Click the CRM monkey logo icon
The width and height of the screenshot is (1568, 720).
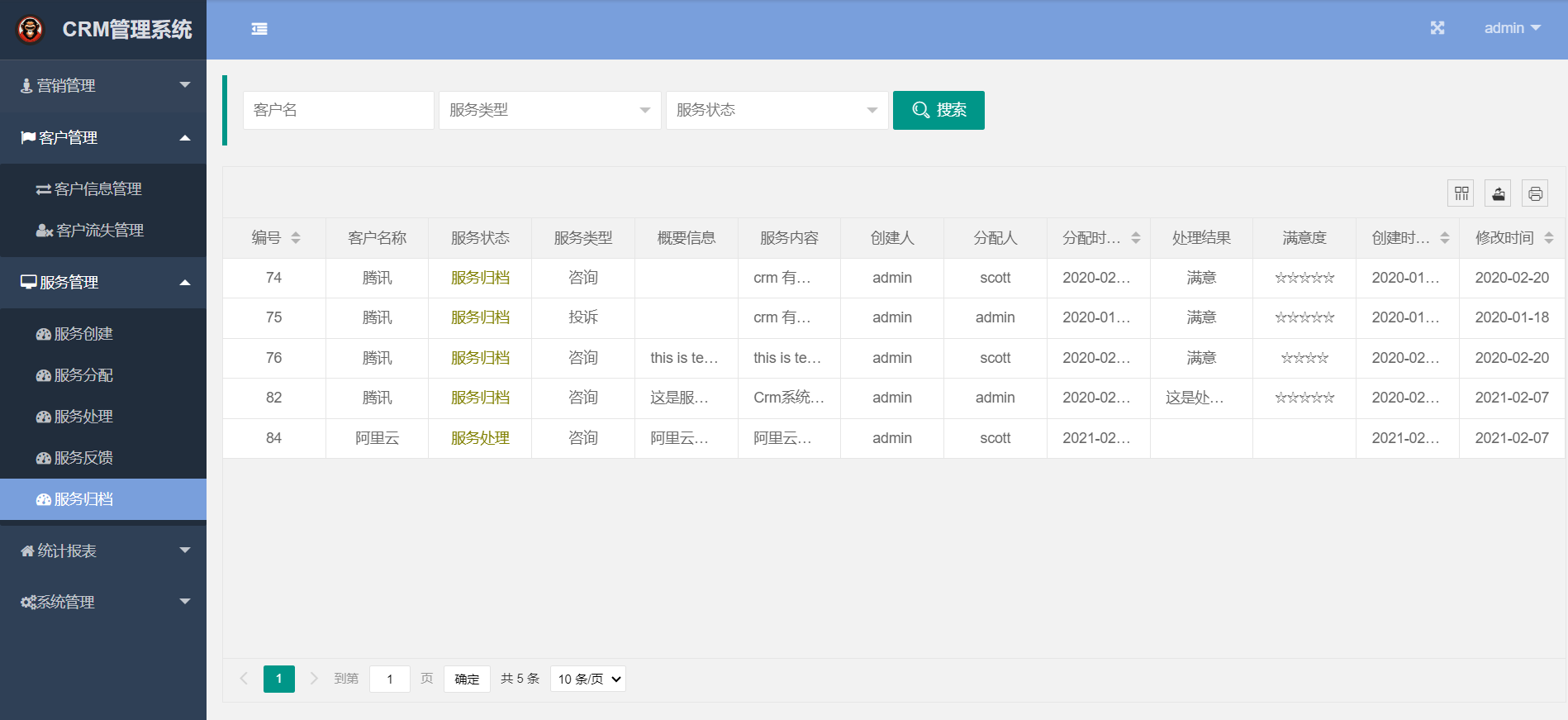(31, 30)
